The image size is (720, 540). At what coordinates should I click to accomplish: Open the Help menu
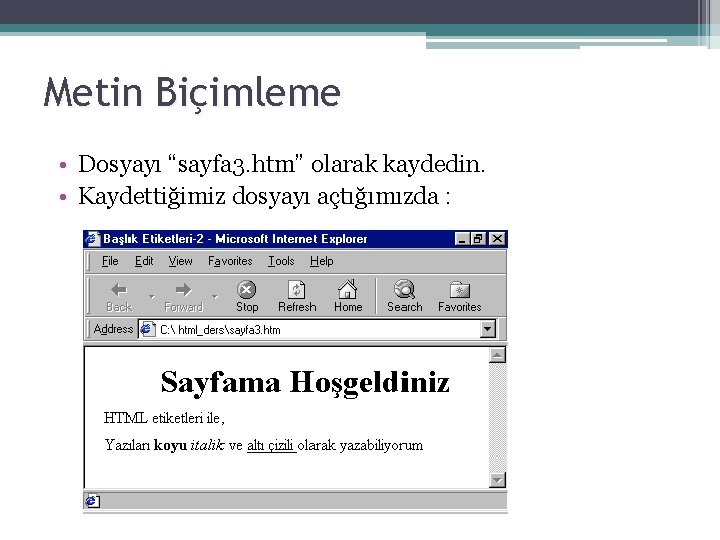coord(321,261)
